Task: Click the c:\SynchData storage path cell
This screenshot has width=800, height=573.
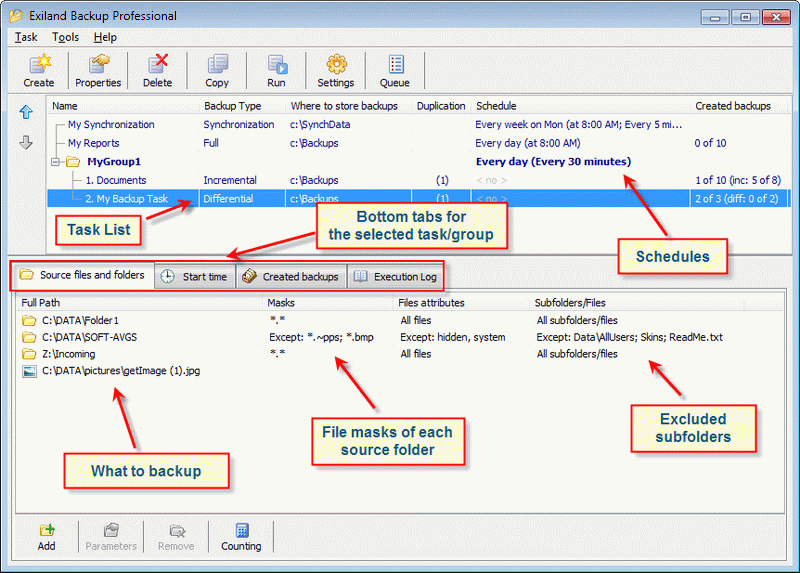Action: click(320, 124)
